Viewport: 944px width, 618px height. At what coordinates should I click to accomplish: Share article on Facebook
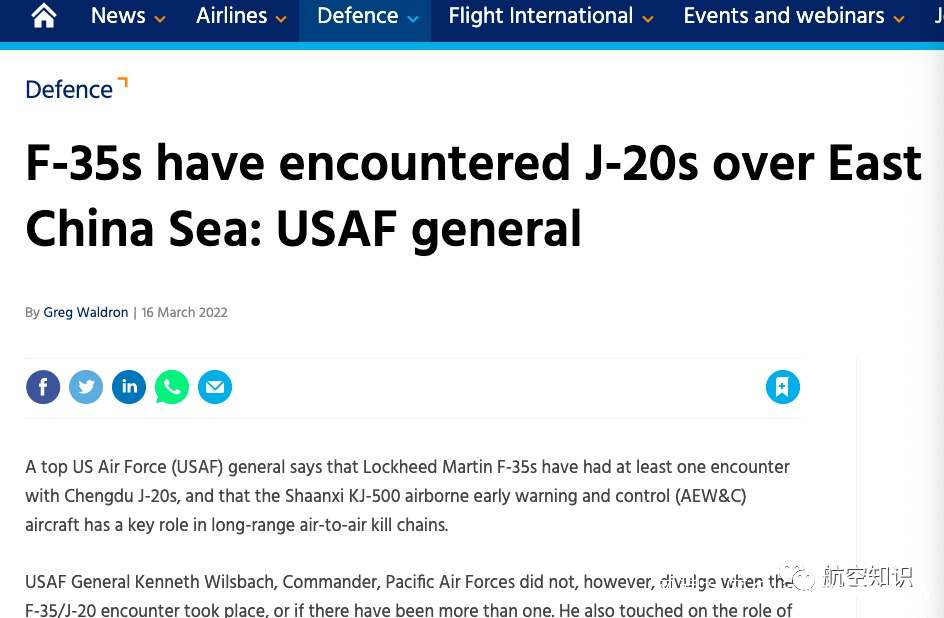(x=43, y=387)
